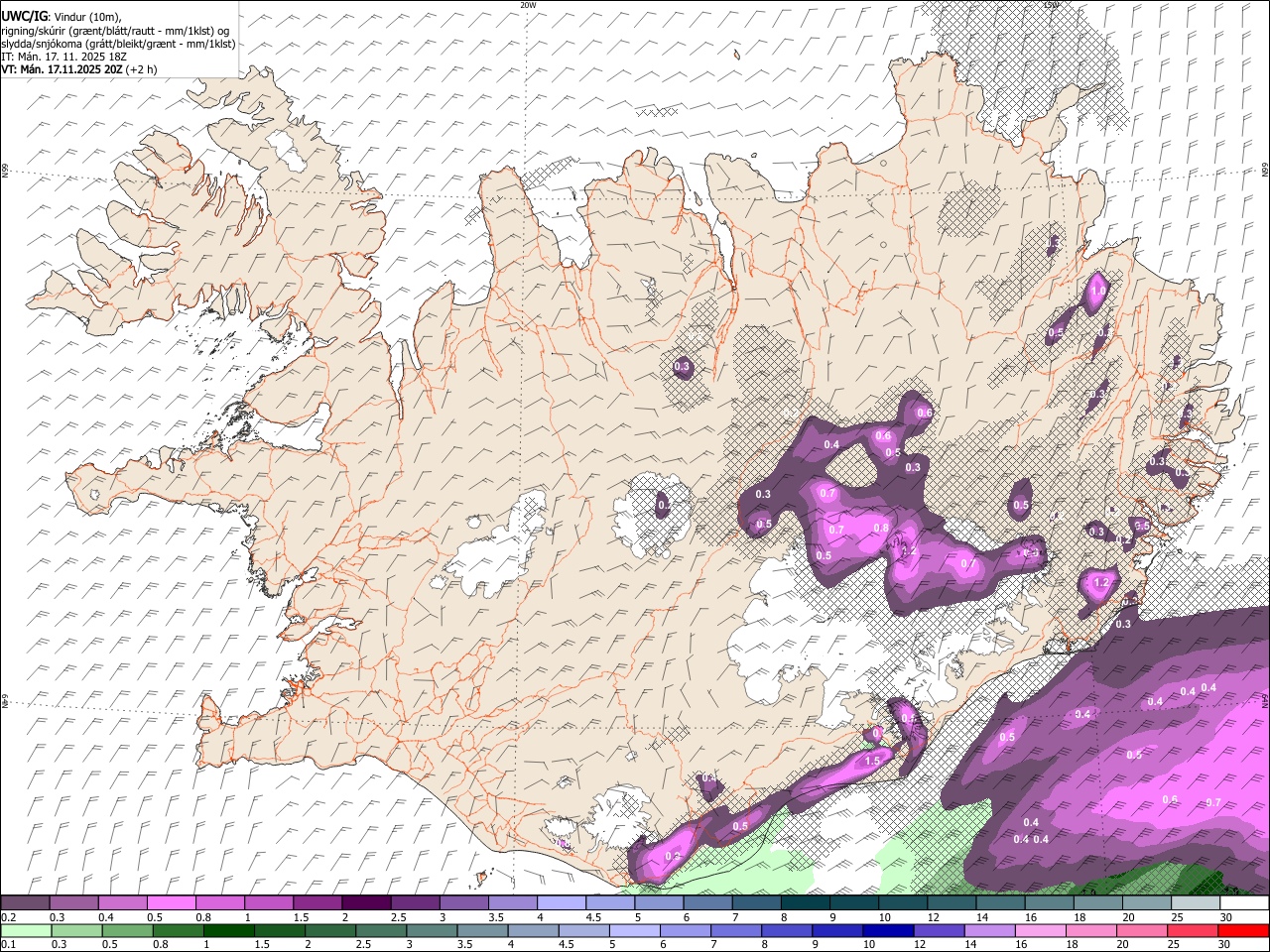Click the light lavender swatch labeled 4 in snow legend
Image resolution: width=1270 pixels, height=952 pixels.
point(561,902)
